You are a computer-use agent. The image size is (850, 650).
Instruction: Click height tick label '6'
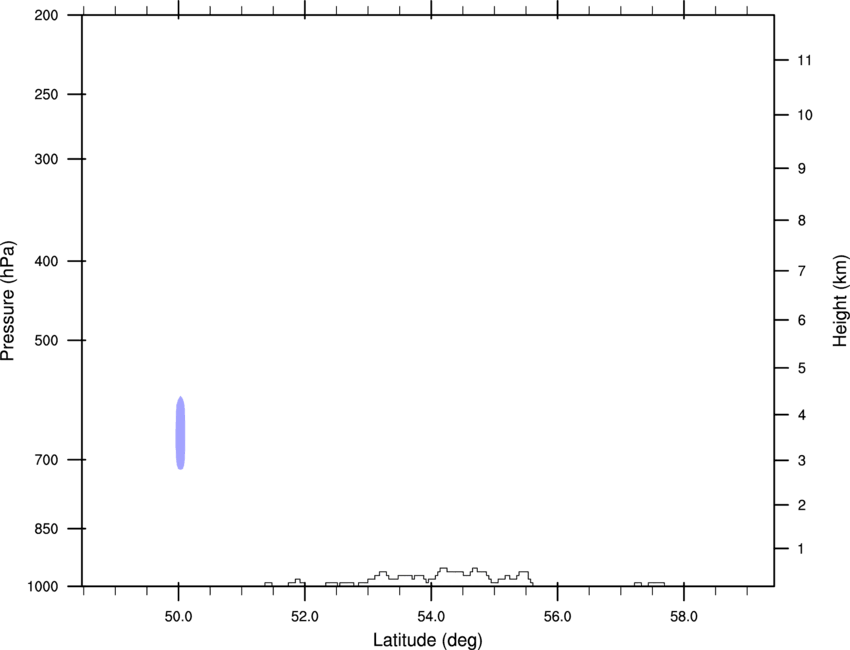pos(802,320)
